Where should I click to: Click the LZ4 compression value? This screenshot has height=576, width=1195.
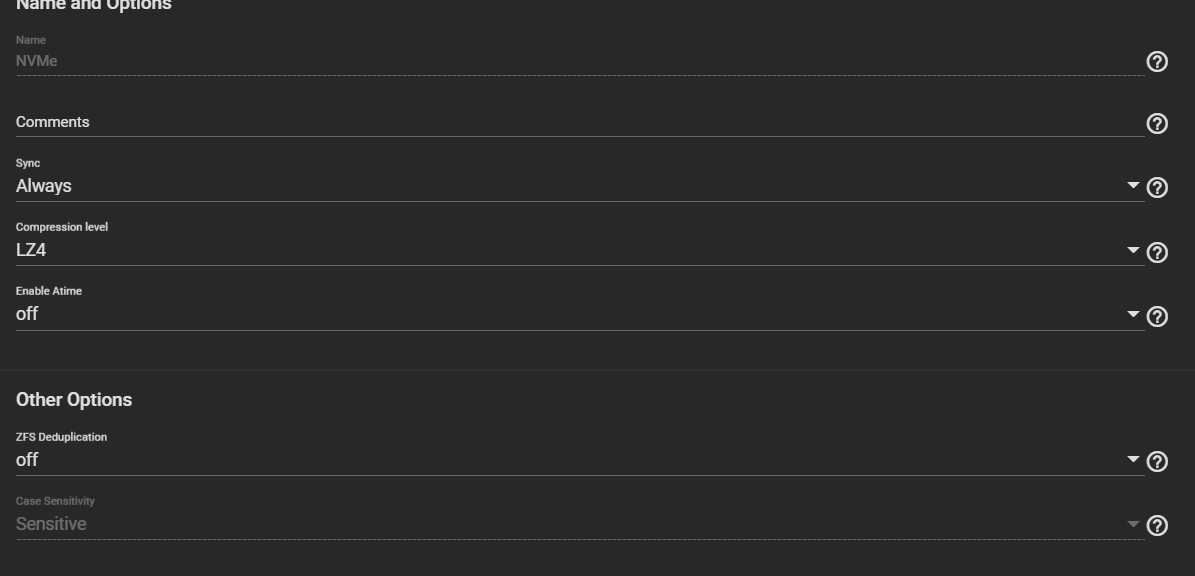31,250
